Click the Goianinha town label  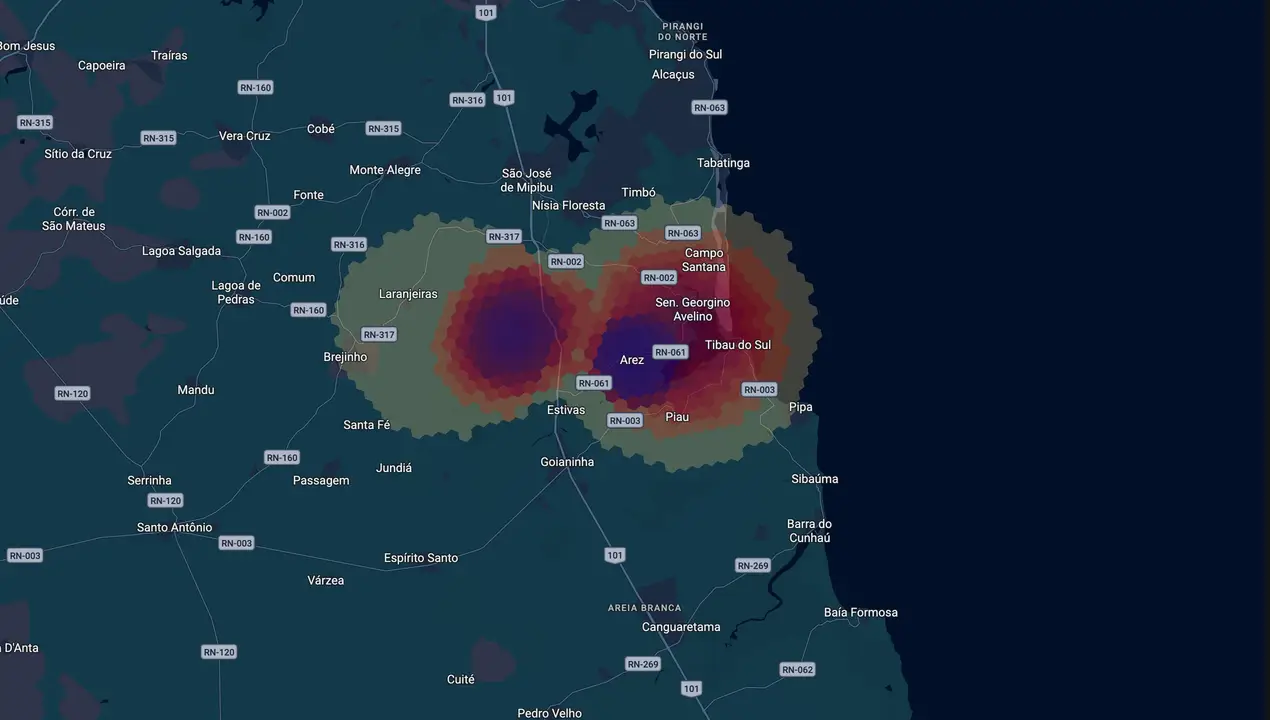(567, 462)
